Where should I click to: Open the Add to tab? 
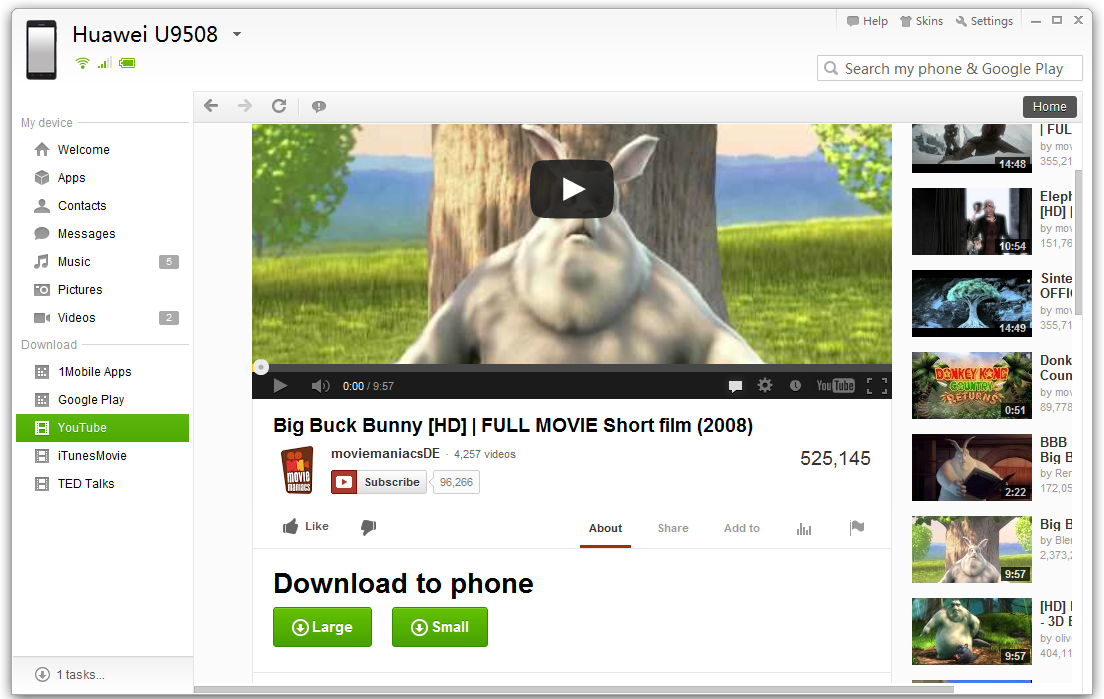coord(741,528)
